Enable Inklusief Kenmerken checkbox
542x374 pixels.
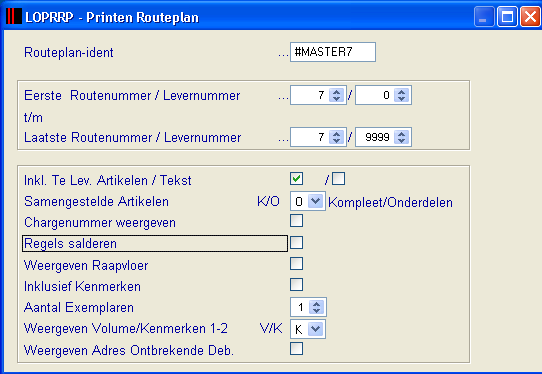[297, 285]
